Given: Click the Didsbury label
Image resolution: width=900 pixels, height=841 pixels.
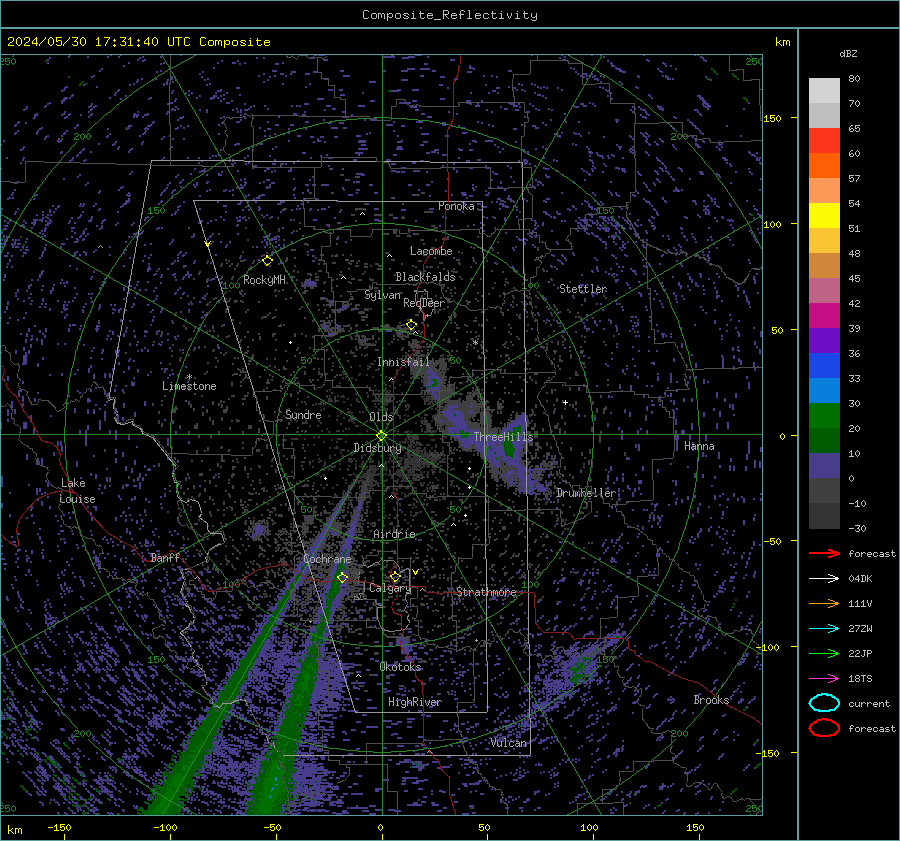Looking at the screenshot, I should tap(377, 448).
